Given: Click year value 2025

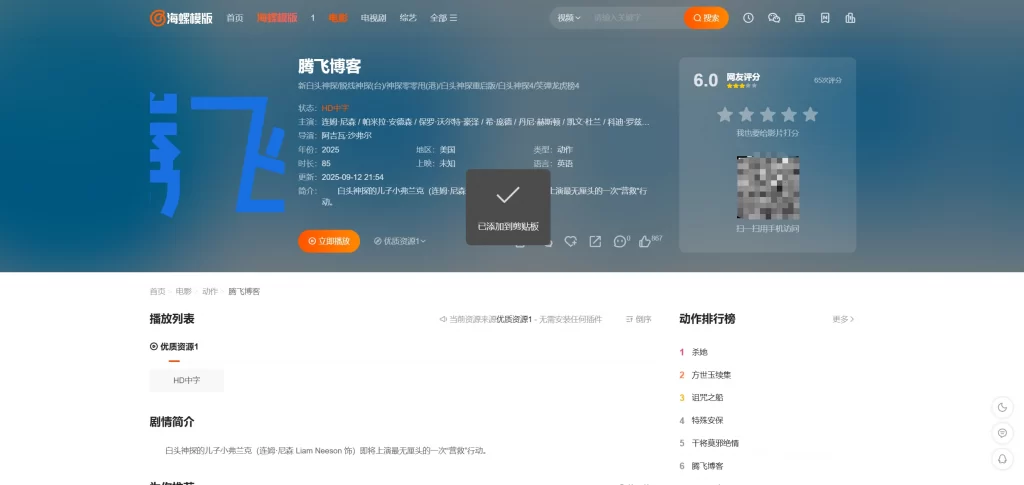Looking at the screenshot, I should click(330, 149).
